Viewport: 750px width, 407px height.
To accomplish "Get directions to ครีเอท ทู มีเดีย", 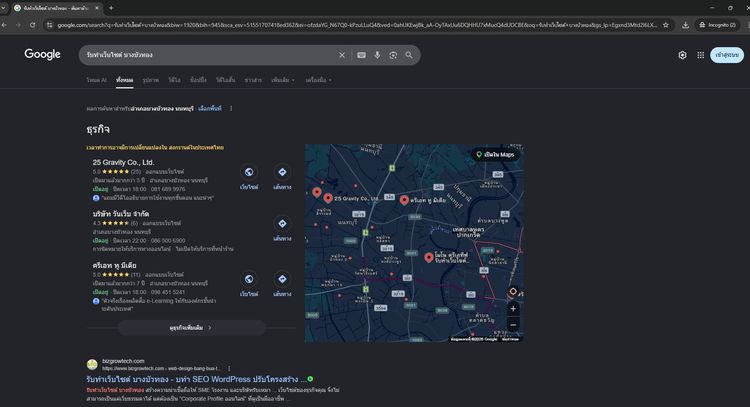I will pos(282,279).
